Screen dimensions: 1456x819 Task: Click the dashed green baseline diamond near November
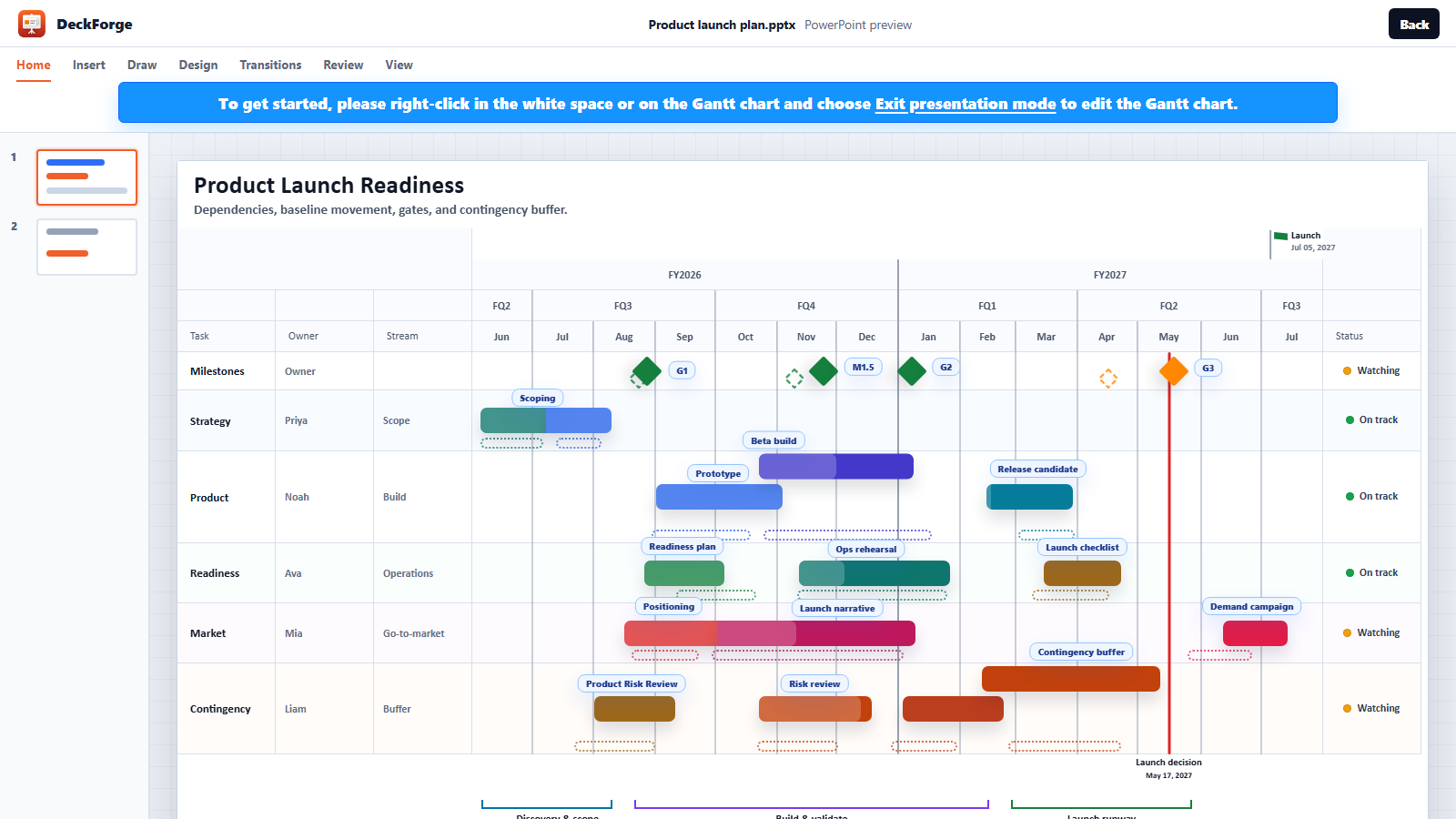coord(794,379)
